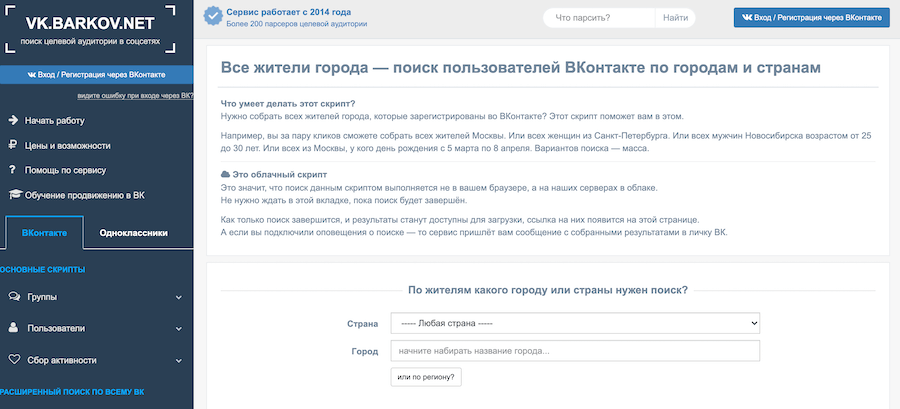Open the login error help link
The width and height of the screenshot is (900, 409).
pos(134,96)
